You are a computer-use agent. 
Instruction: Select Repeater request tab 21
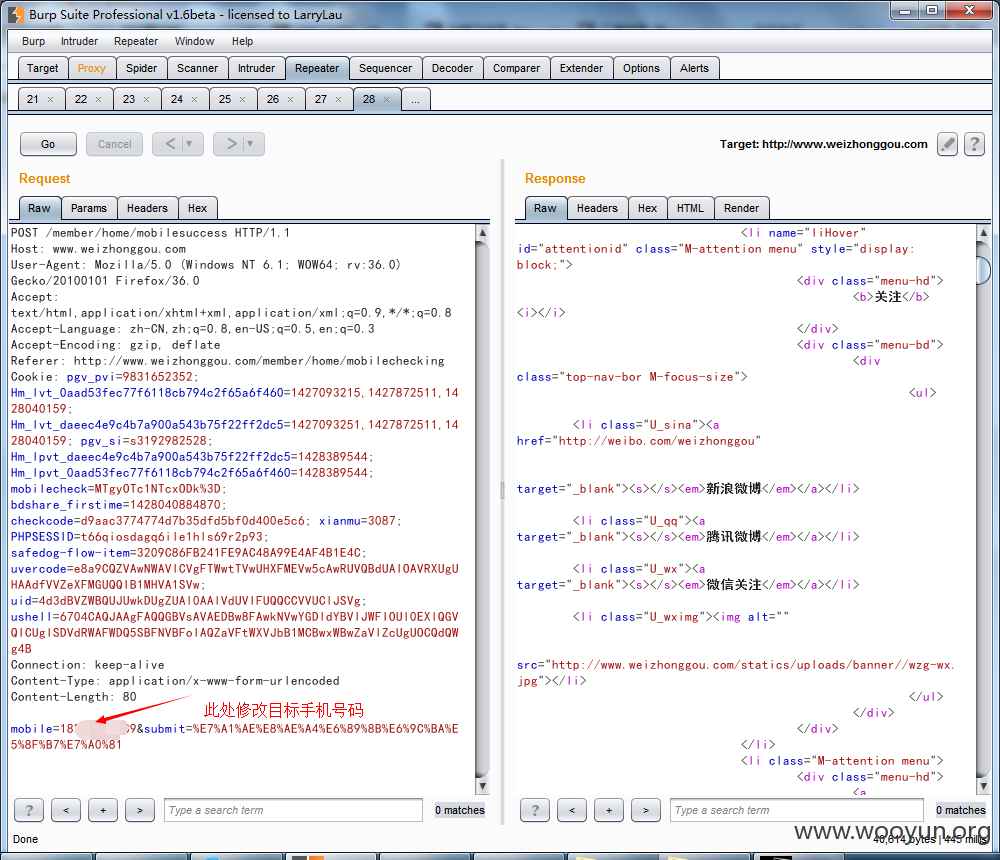[x=33, y=100]
